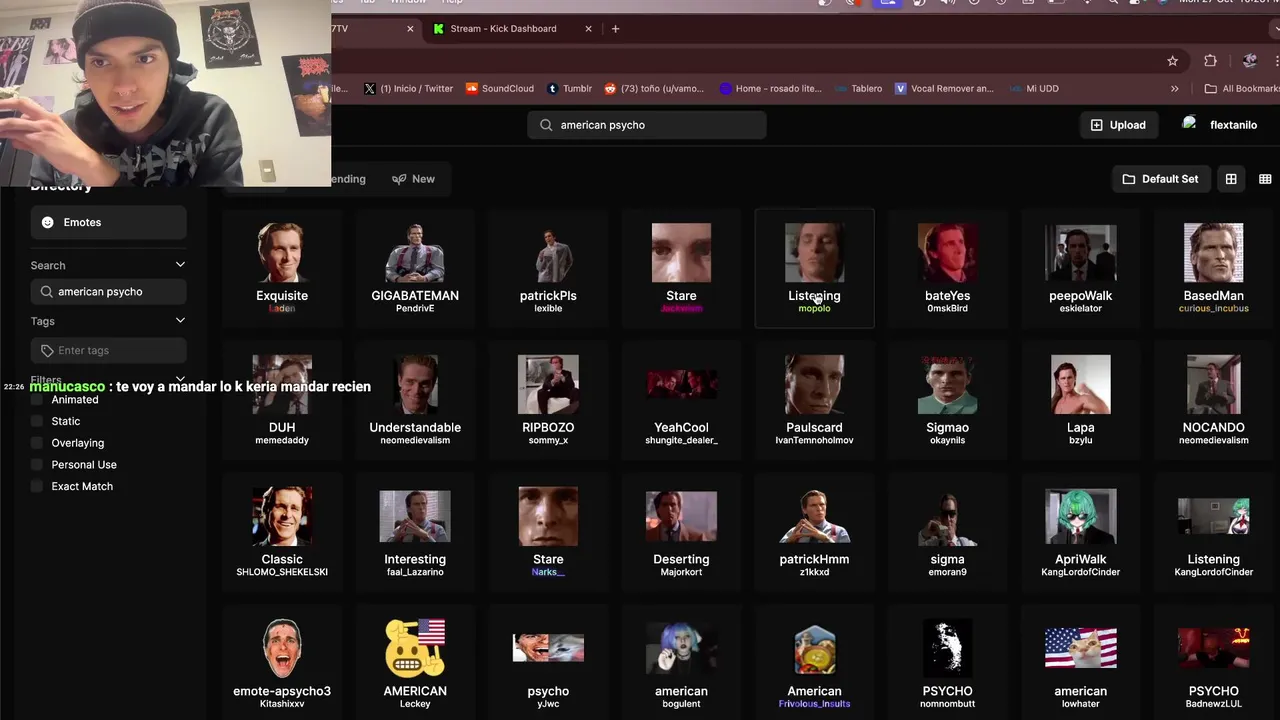Image resolution: width=1280 pixels, height=720 pixels.
Task: Open the NOCANDO emote
Action: click(1213, 400)
